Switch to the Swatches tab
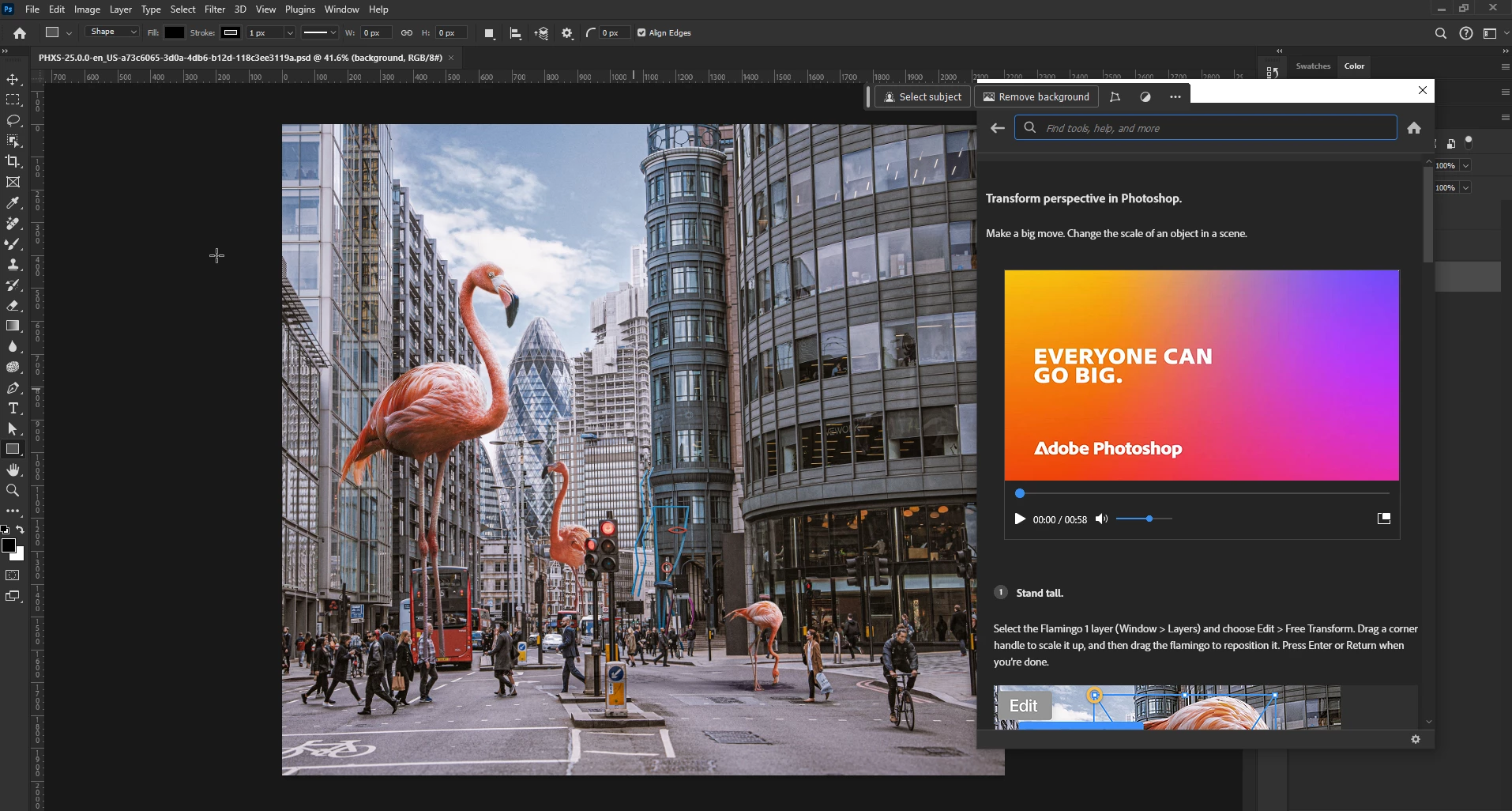 click(1313, 66)
